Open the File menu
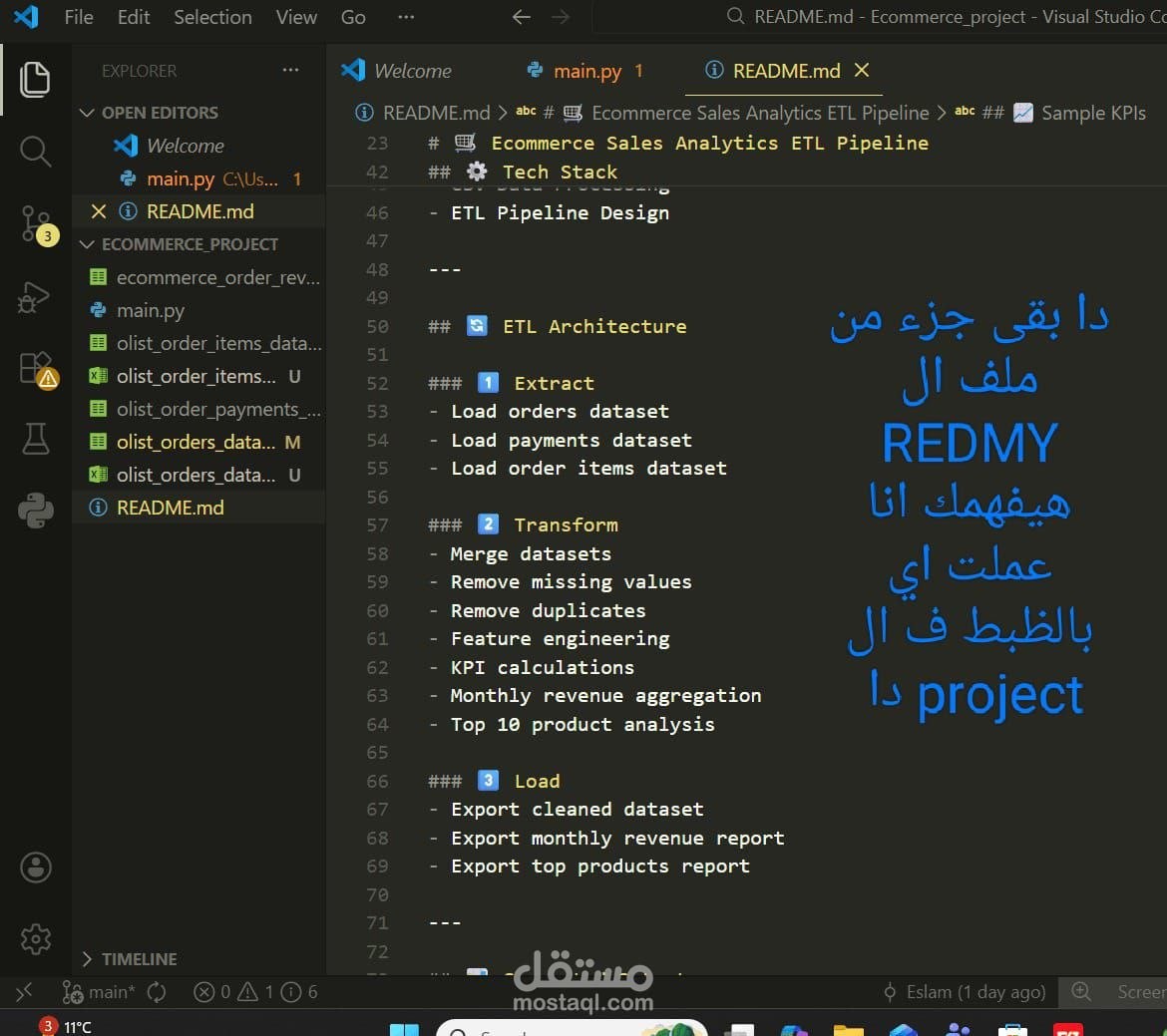 [79, 16]
